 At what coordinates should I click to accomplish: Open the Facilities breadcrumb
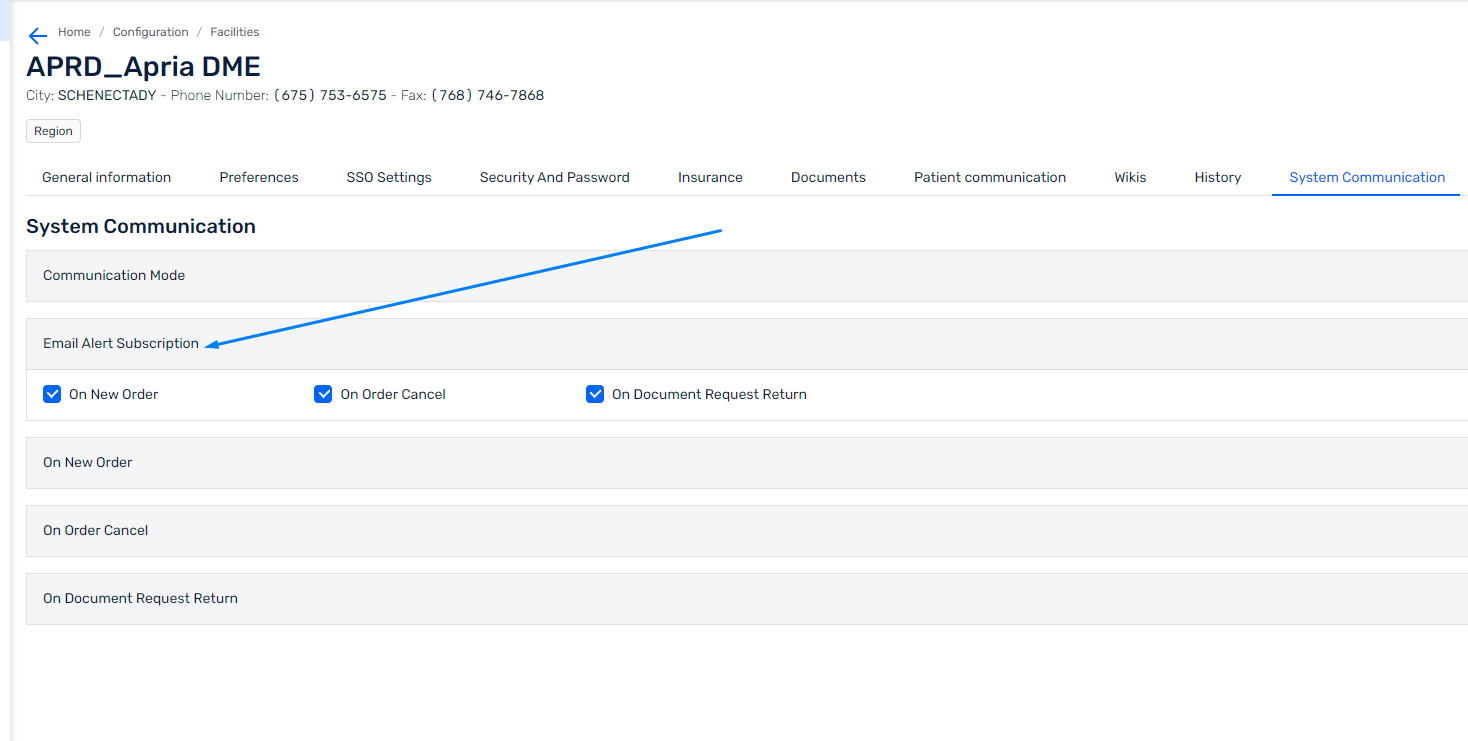tap(235, 32)
